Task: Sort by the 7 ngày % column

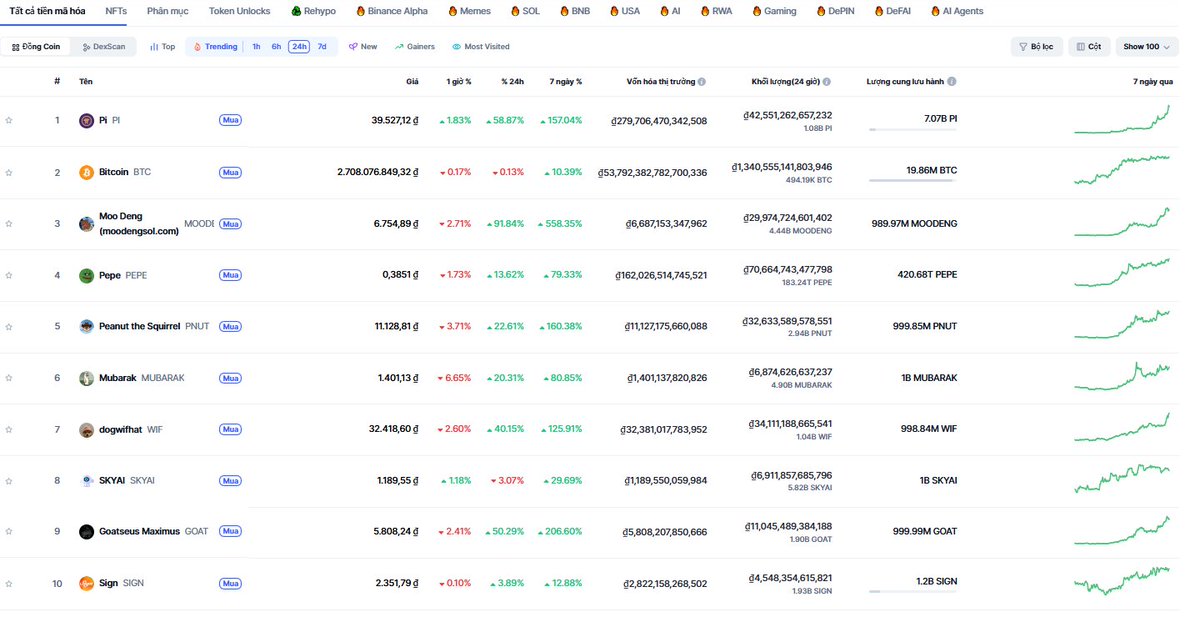Action: tap(565, 82)
